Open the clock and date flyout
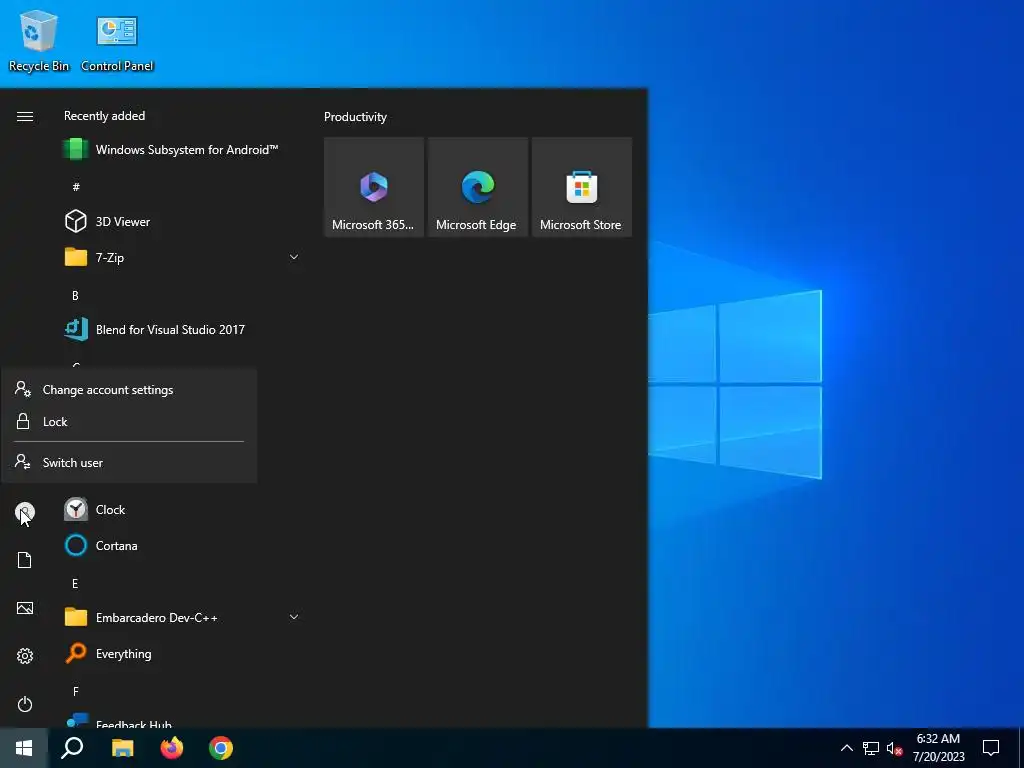The height and width of the screenshot is (768, 1024). tap(938, 748)
